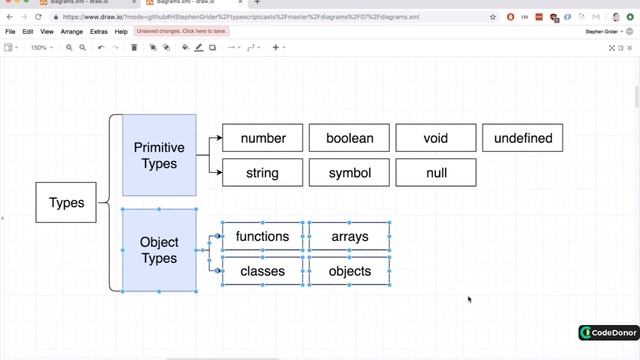
Task: Select the Primitive Types blue box
Action: click(159, 155)
